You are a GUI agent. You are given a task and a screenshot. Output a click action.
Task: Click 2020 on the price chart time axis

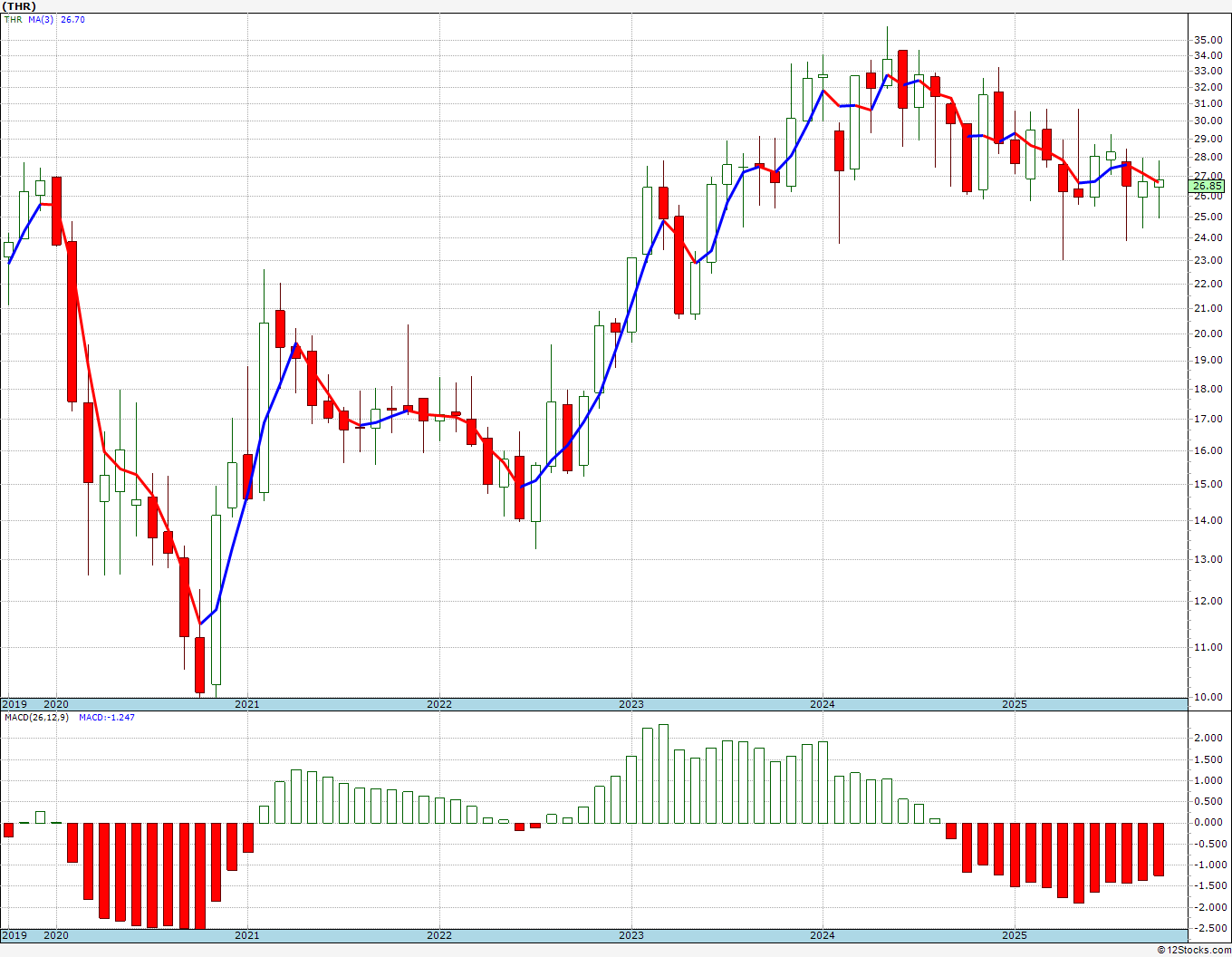coord(56,703)
